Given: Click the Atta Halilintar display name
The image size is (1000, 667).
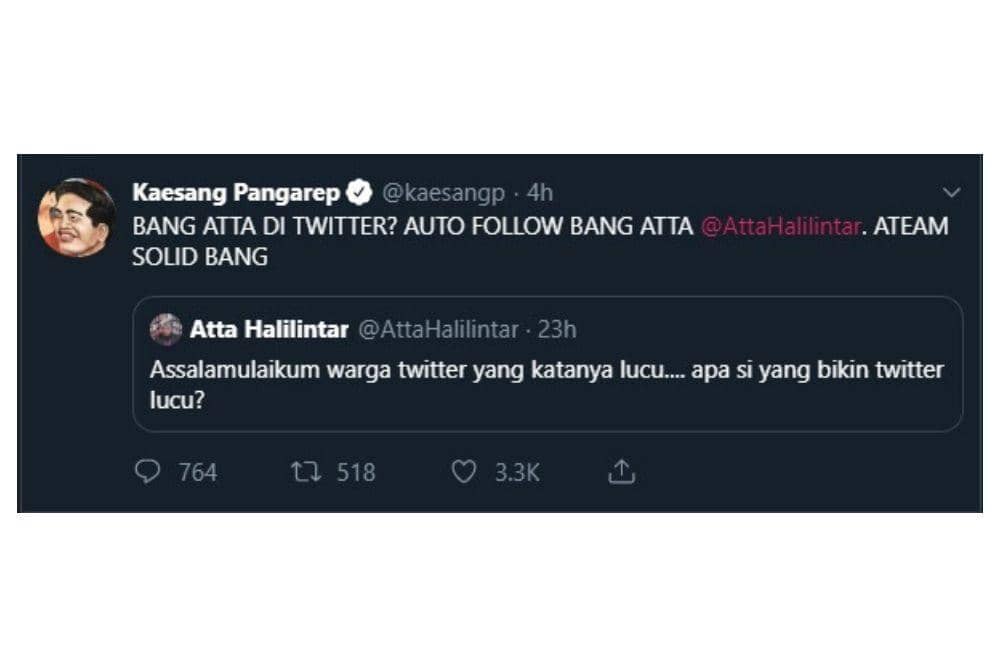Looking at the screenshot, I should [267, 328].
